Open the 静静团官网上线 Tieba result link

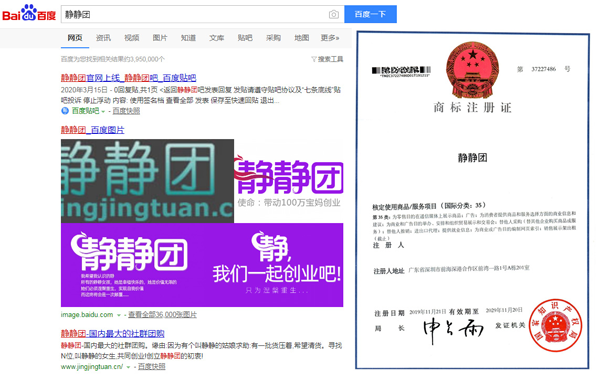click(x=129, y=78)
